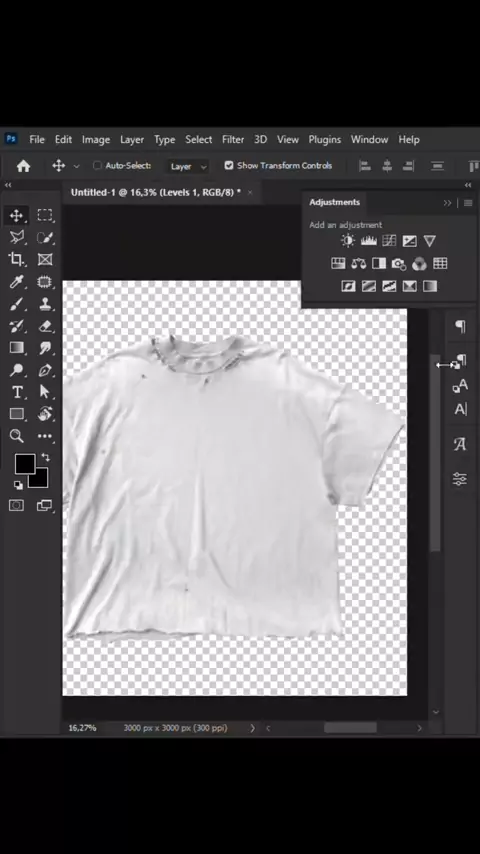Screen dimensions: 480x854
Task: Select the Brush tool
Action: point(16,304)
